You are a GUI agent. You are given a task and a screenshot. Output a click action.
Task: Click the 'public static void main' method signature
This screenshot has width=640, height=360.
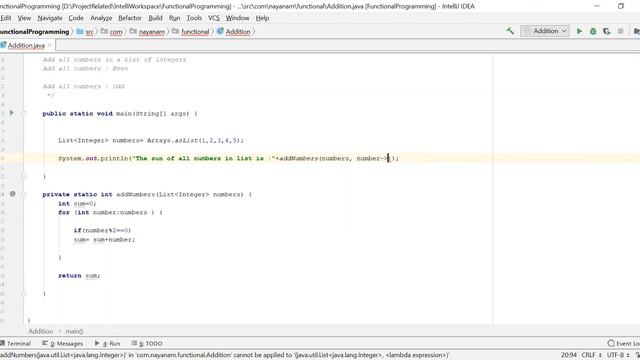pyautogui.click(x=120, y=113)
